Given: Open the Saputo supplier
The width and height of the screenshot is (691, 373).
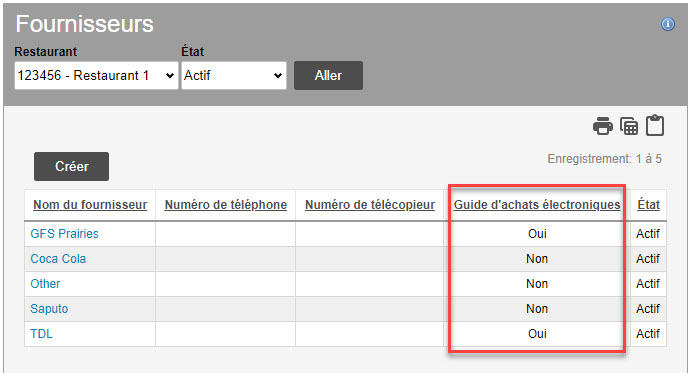Looking at the screenshot, I should pos(49,309).
